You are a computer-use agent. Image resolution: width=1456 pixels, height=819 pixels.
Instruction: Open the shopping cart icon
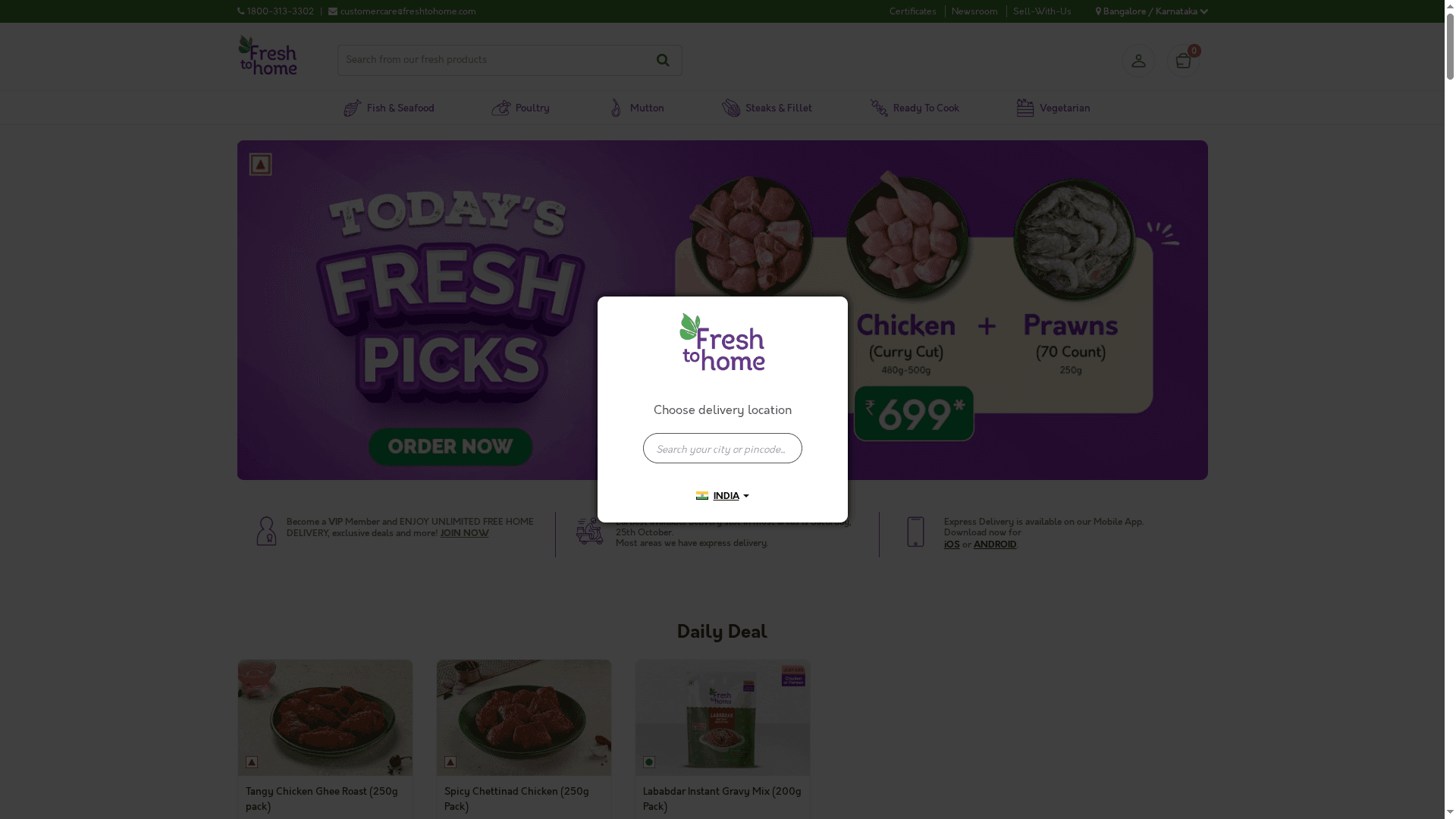tap(1183, 61)
